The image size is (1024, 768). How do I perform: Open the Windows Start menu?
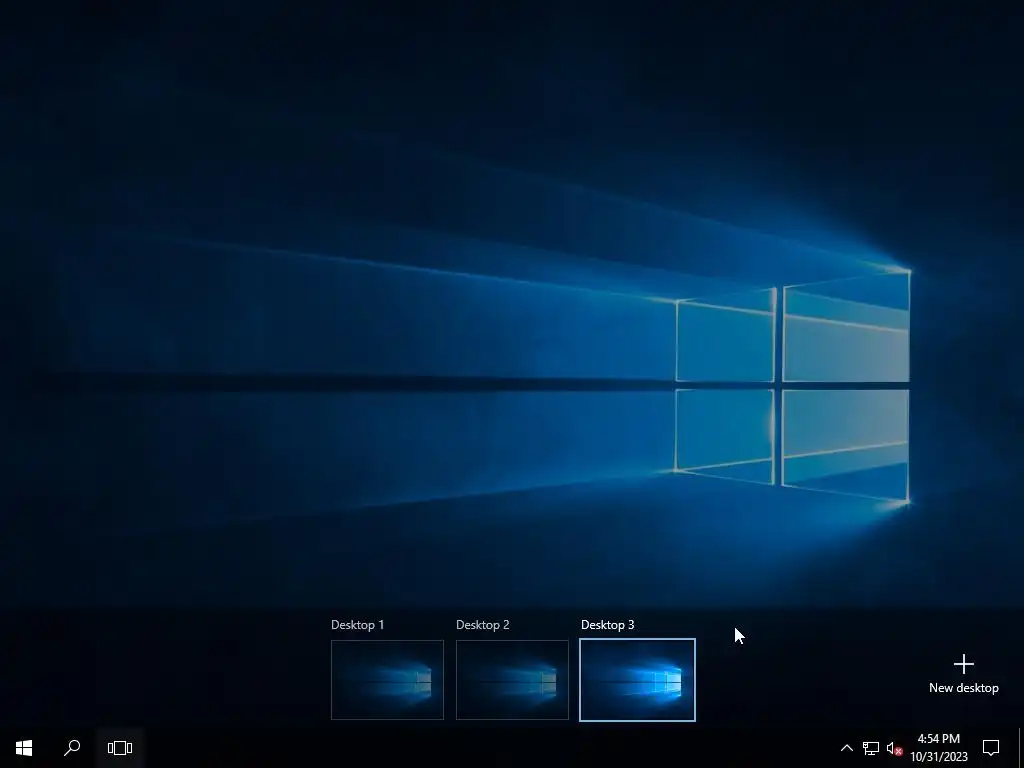(x=24, y=748)
